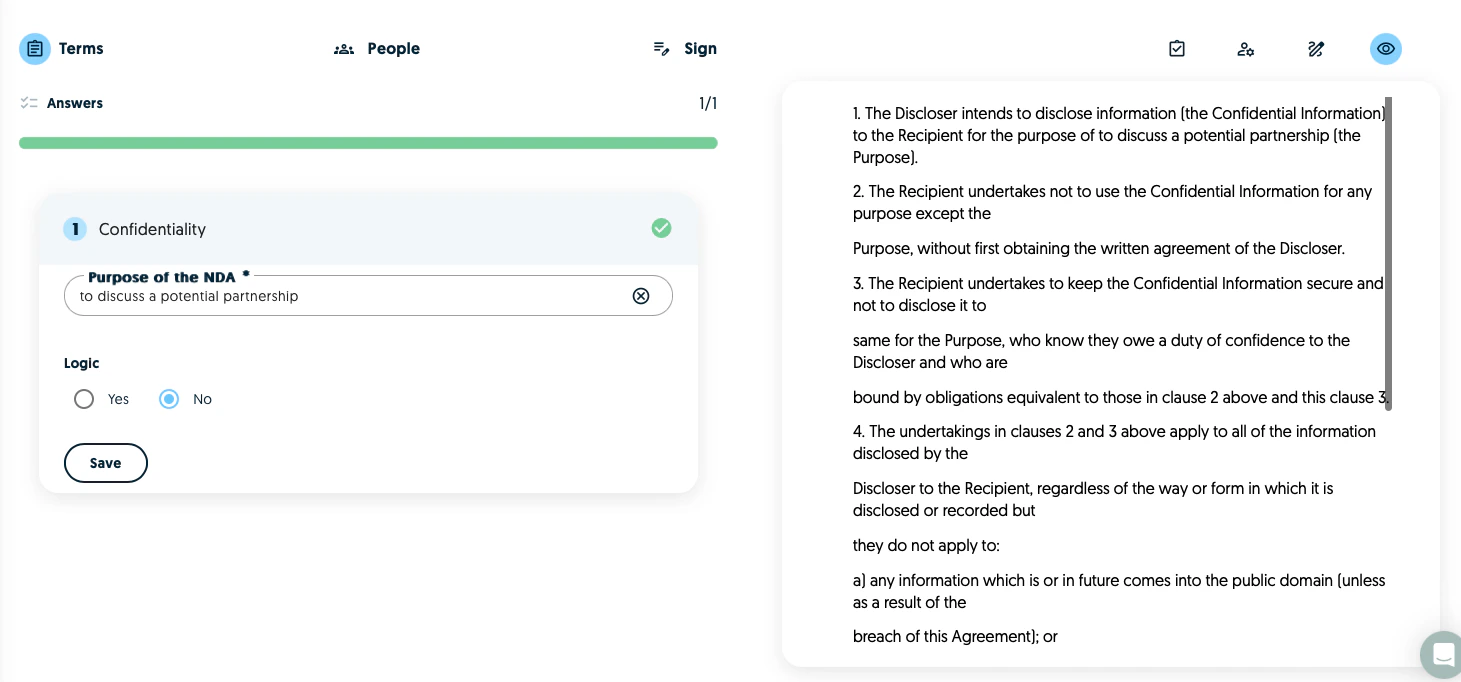This screenshot has width=1461, height=682.
Task: Click the Sign pen icon
Action: pyautogui.click(x=661, y=49)
